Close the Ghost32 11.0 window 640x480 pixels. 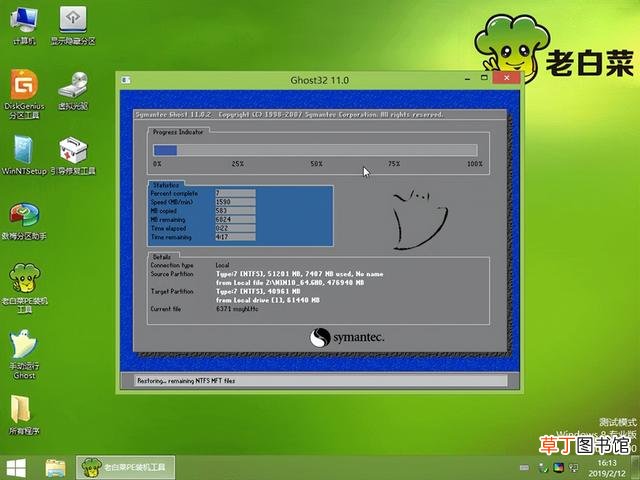click(507, 78)
